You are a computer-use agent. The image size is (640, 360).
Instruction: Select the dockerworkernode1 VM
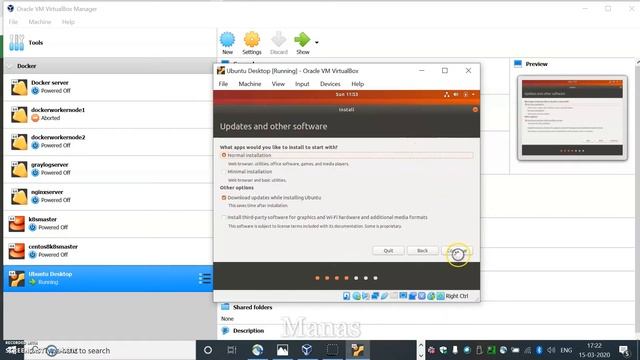(109, 114)
